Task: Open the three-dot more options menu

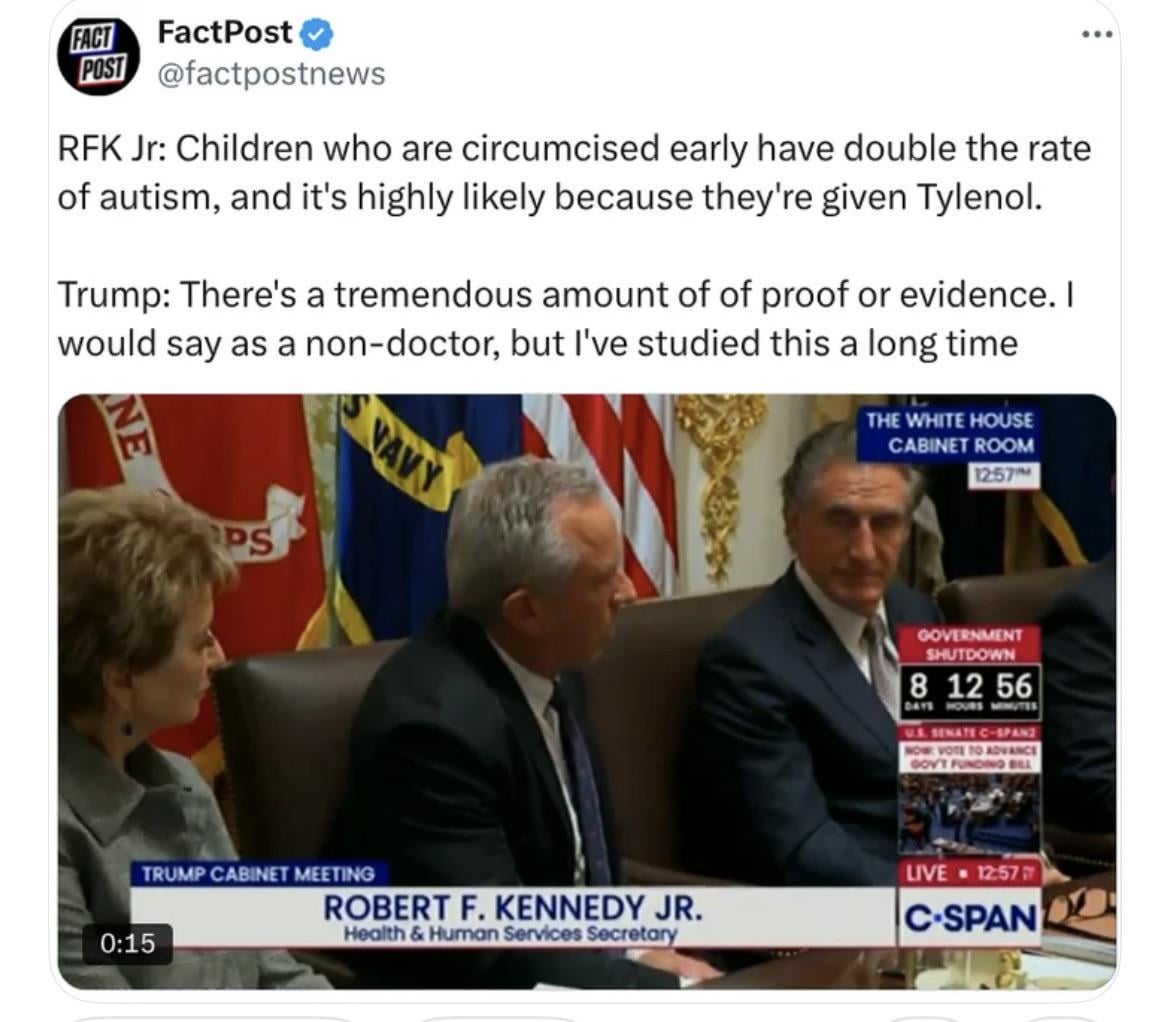Action: click(x=1098, y=34)
